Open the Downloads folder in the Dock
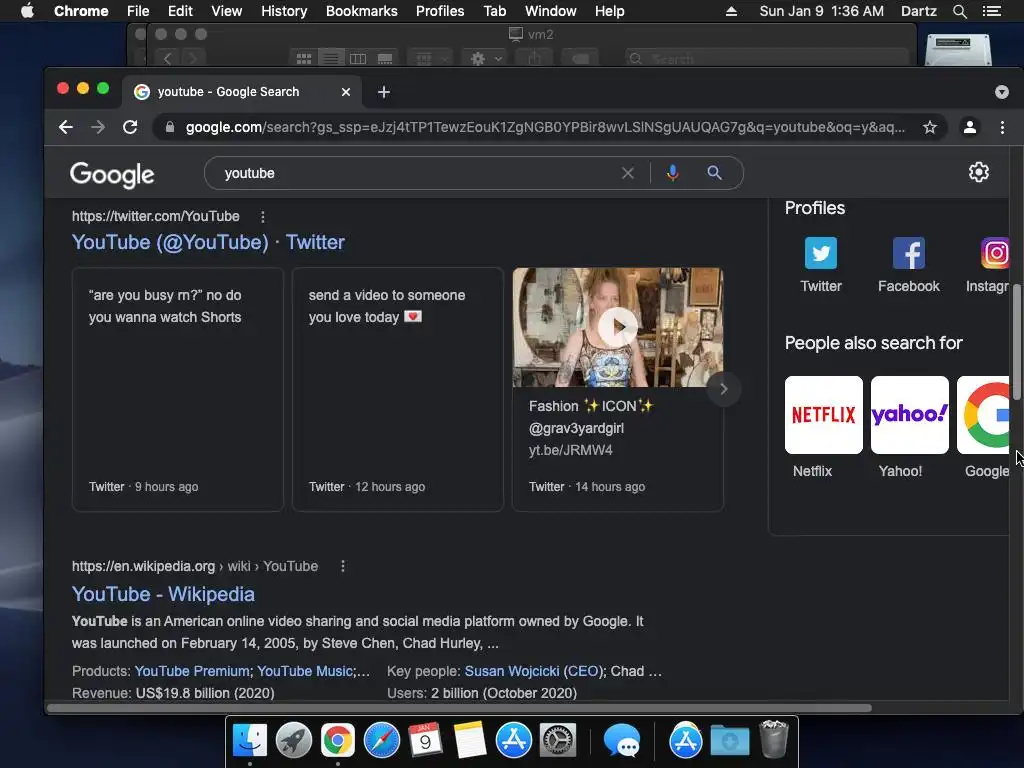 (x=729, y=741)
